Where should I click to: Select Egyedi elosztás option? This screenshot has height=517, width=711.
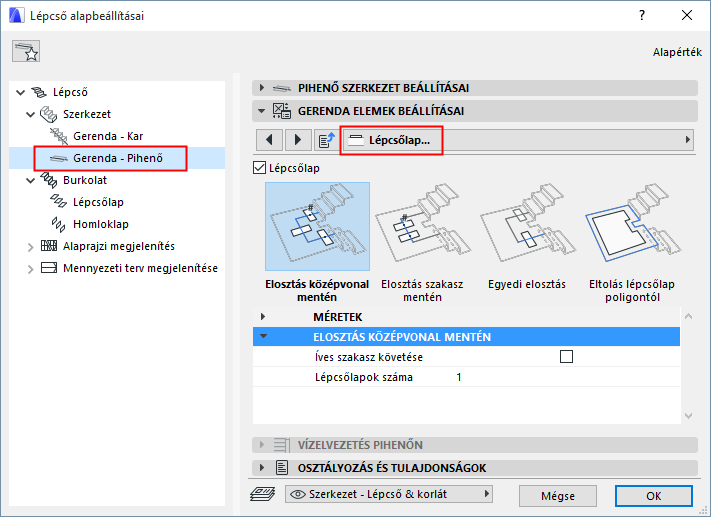[527, 236]
